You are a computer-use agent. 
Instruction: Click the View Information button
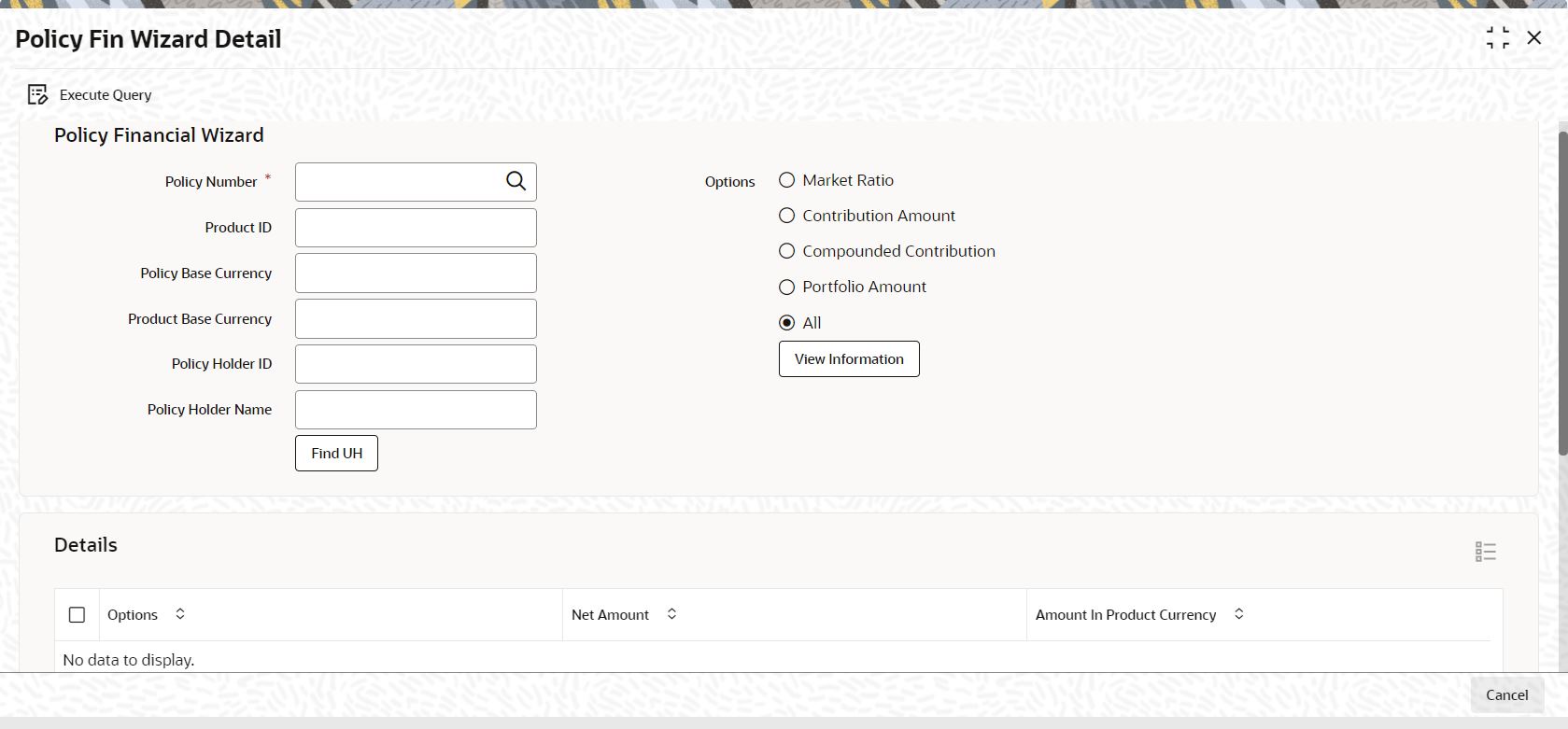pyautogui.click(x=849, y=359)
